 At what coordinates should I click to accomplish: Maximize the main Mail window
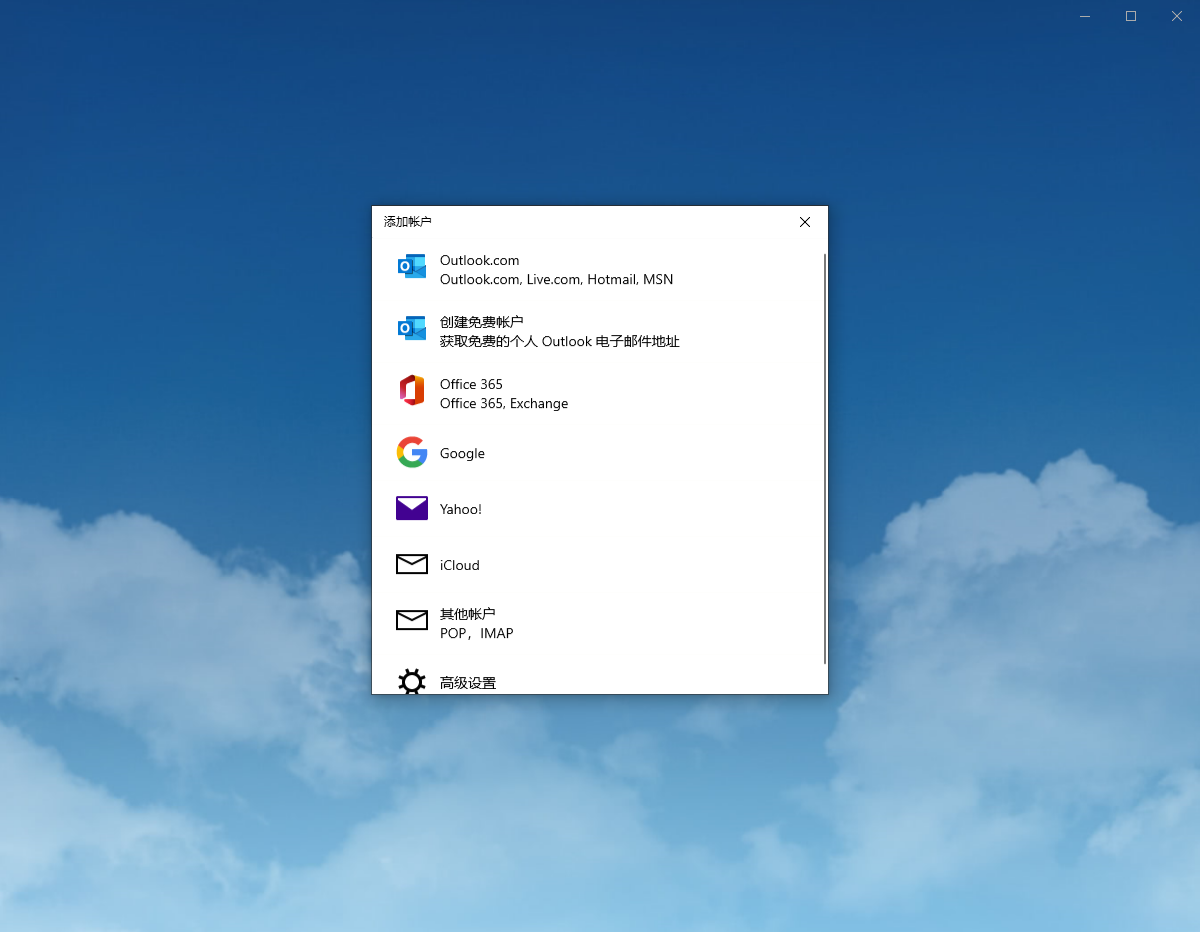[x=1131, y=15]
